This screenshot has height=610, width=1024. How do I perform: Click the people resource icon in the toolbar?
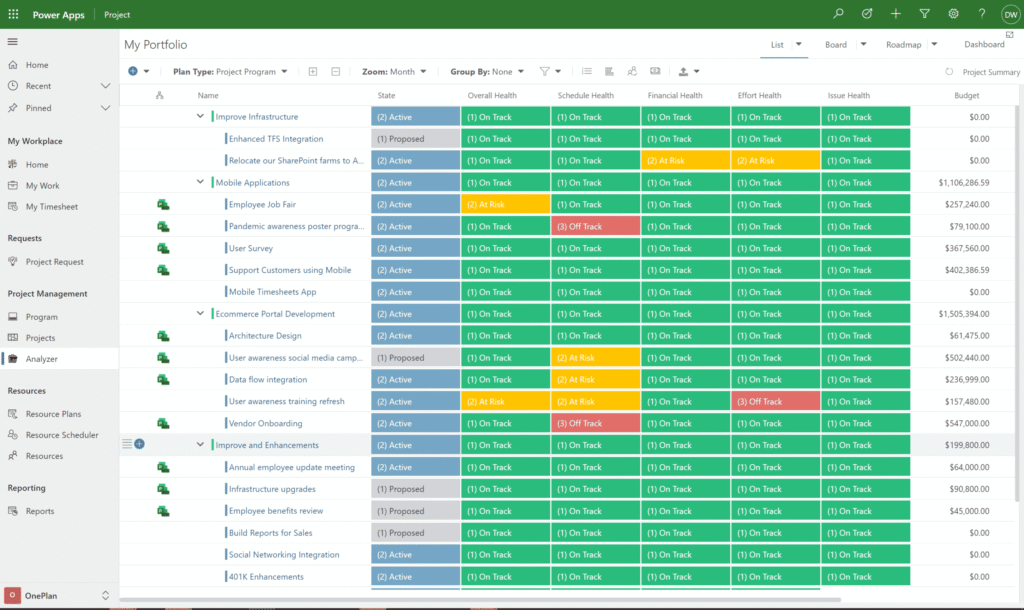pyautogui.click(x=632, y=71)
